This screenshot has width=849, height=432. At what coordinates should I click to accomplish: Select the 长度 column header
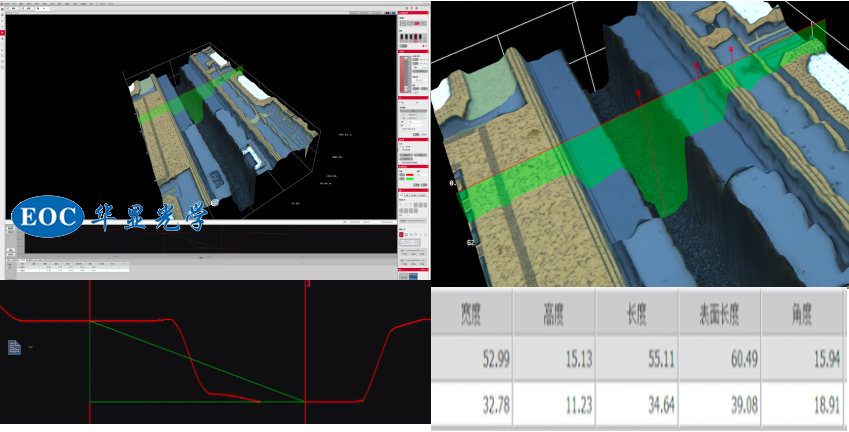pyautogui.click(x=637, y=314)
